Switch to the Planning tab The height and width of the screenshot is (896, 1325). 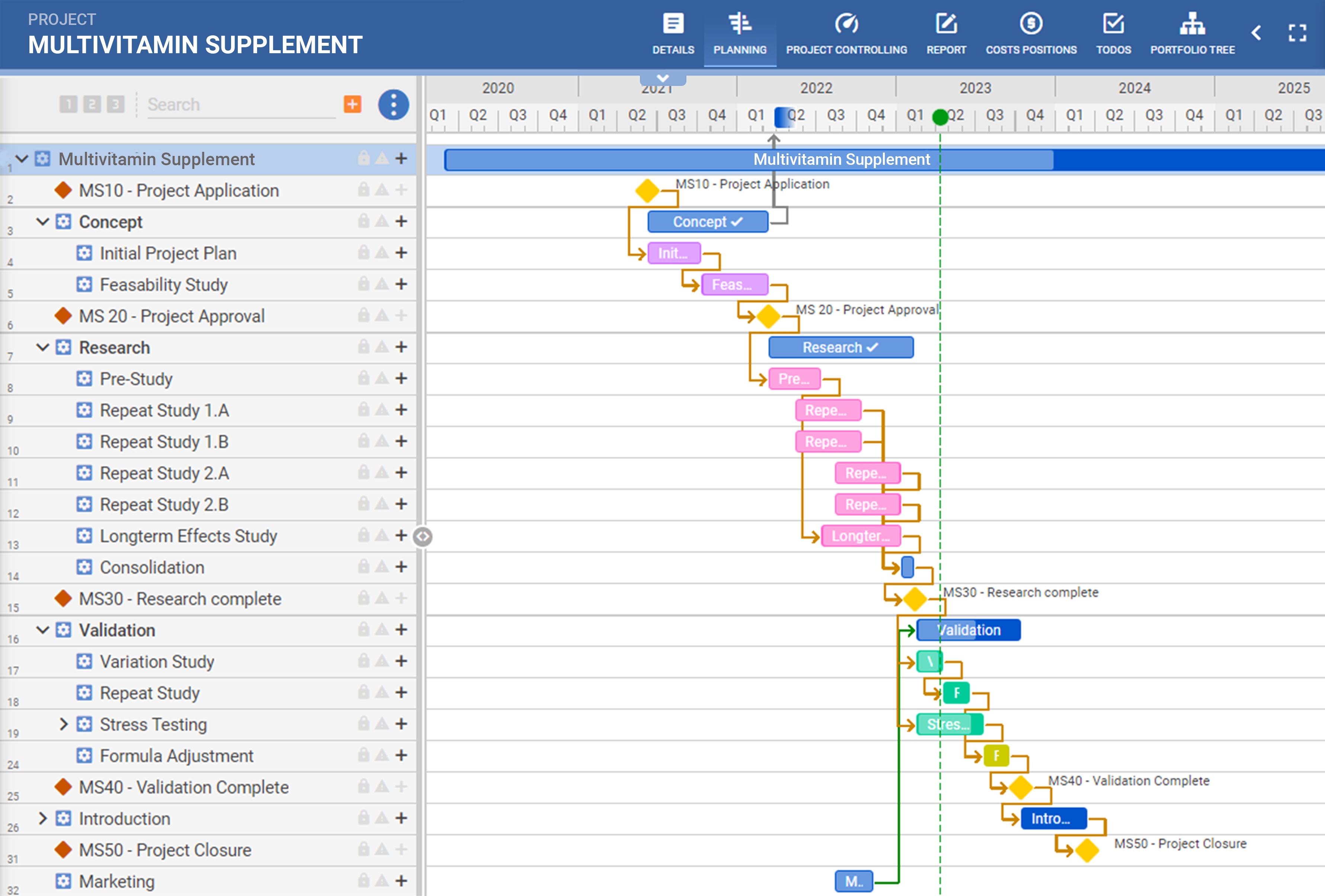pos(739,34)
